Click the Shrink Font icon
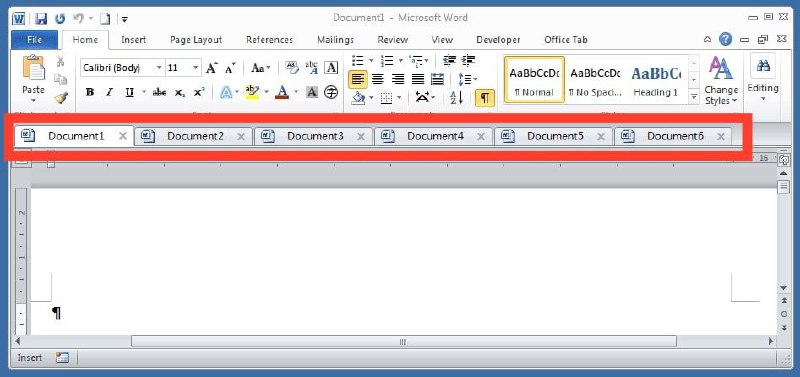The image size is (800, 377). tap(230, 68)
